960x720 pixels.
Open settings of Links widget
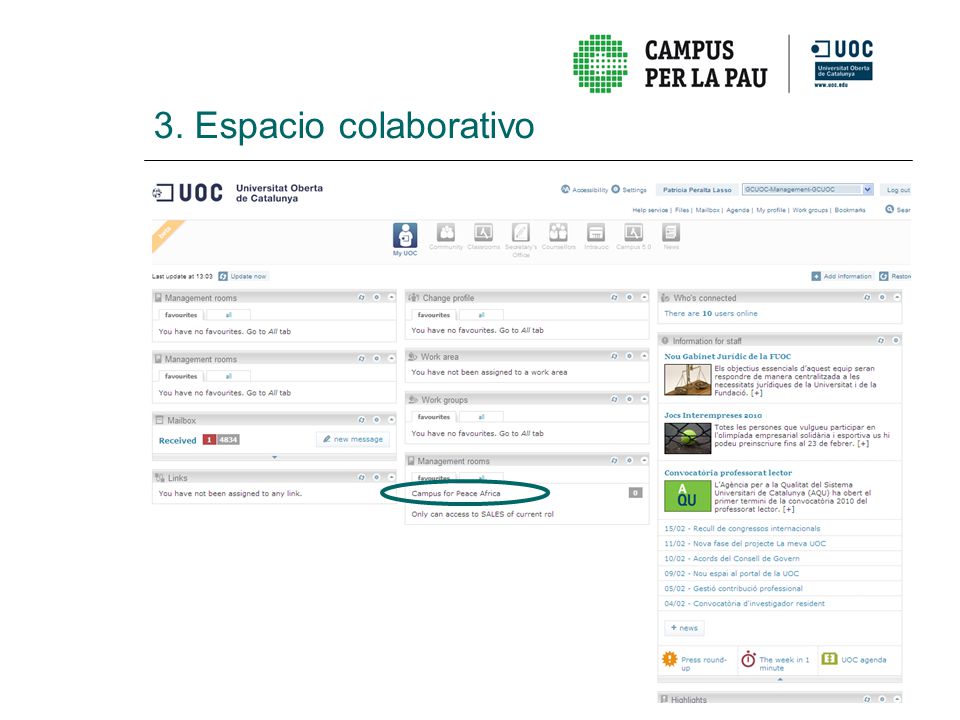tap(377, 477)
